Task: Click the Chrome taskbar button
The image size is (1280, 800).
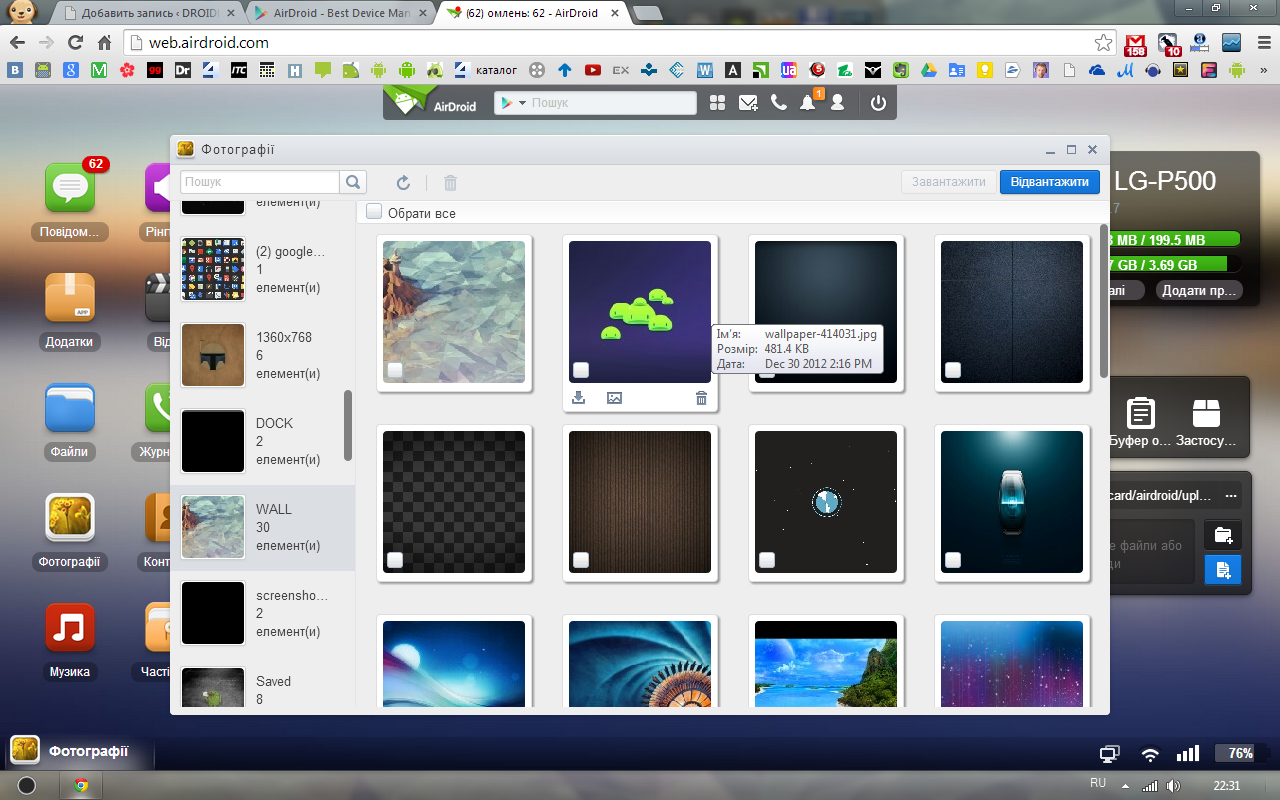Action: coord(81,785)
